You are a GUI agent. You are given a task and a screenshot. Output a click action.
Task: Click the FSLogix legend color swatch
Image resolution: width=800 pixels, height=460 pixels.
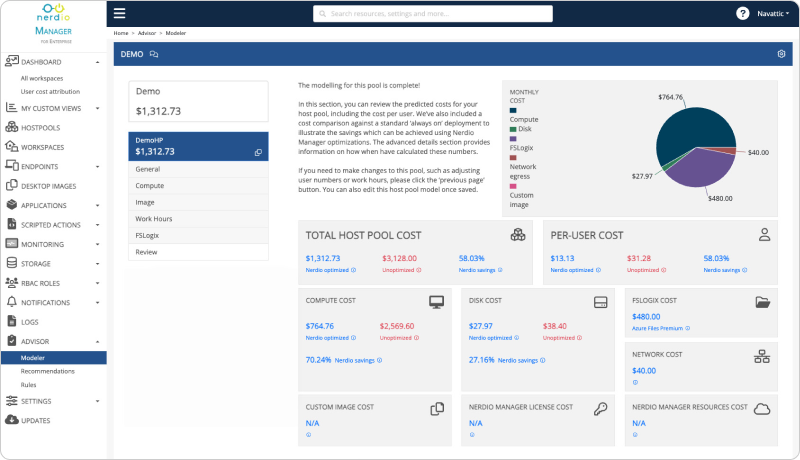[513, 139]
